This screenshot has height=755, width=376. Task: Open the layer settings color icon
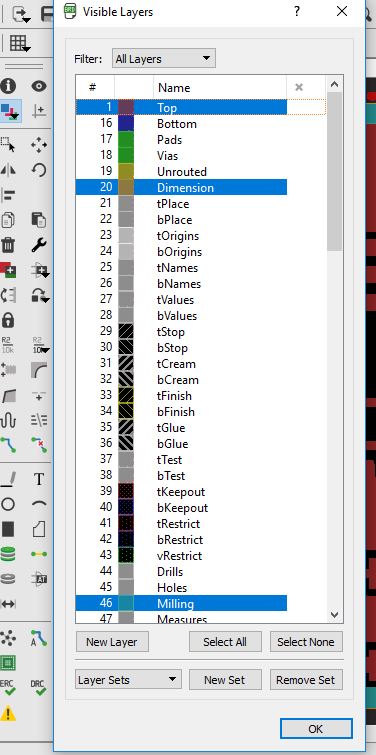pyautogui.click(x=11, y=111)
